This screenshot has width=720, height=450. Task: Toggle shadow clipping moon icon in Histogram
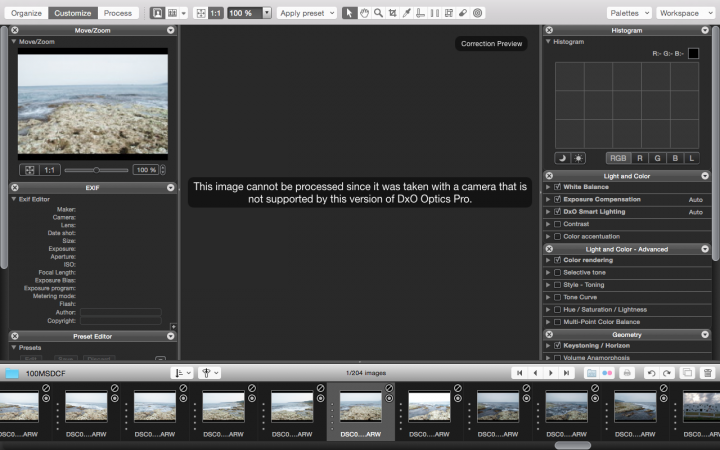562,158
